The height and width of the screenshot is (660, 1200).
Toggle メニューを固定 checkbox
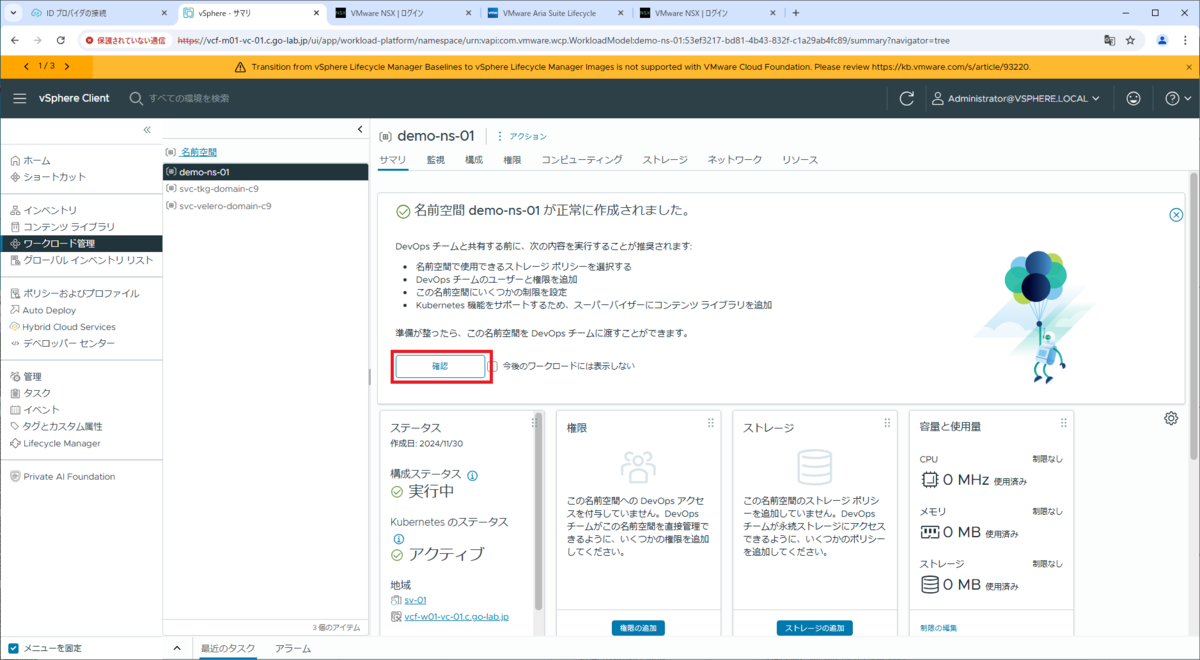[x=13, y=648]
